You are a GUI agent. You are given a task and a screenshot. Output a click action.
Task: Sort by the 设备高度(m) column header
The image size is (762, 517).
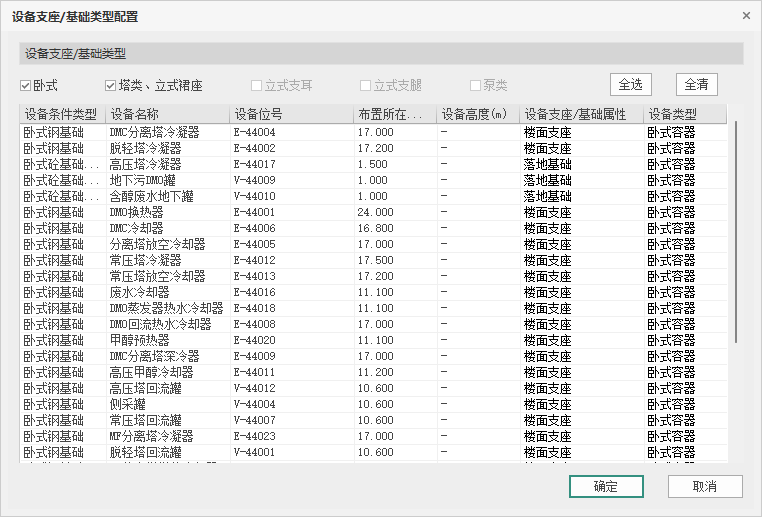[x=478, y=114]
